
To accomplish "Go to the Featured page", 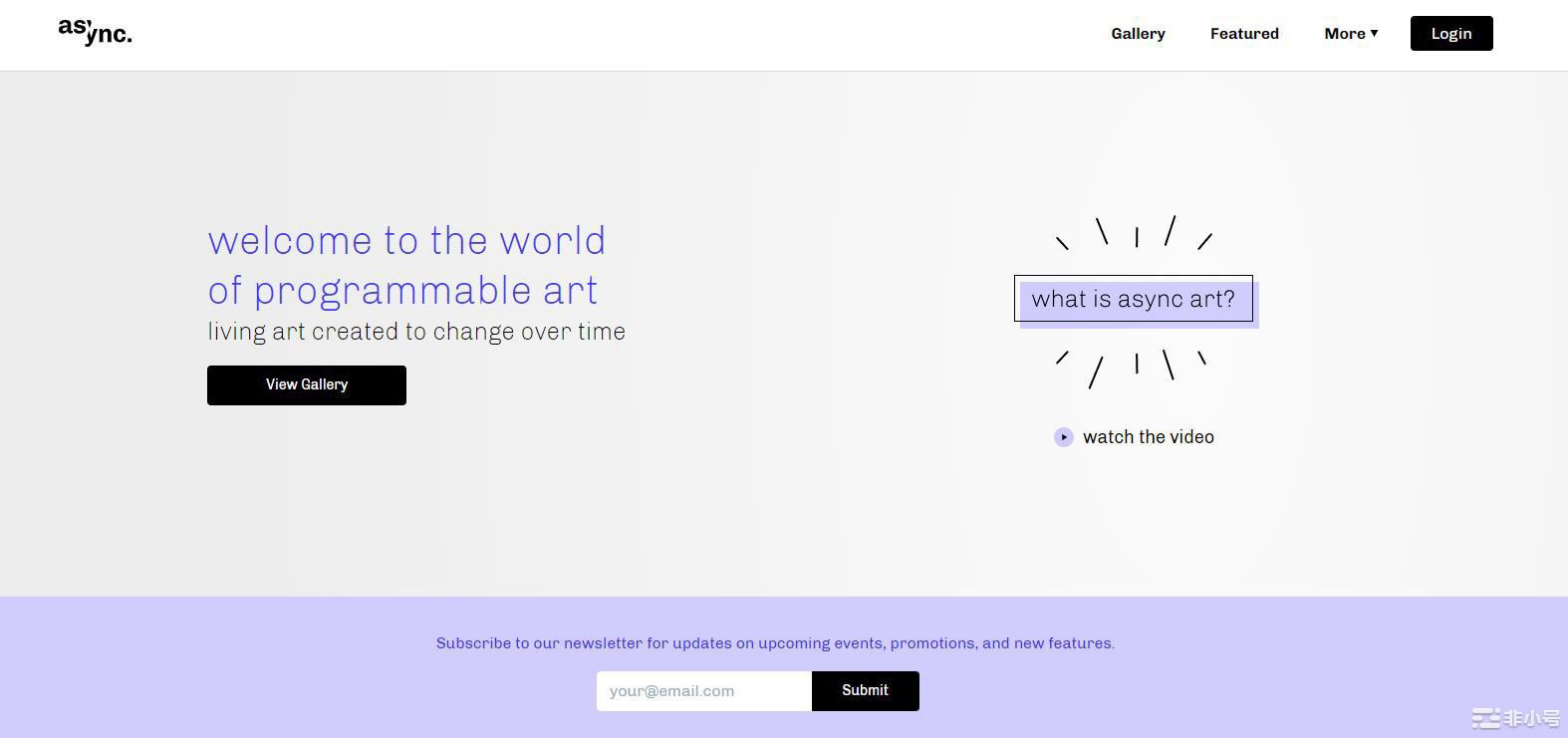I will (1244, 34).
